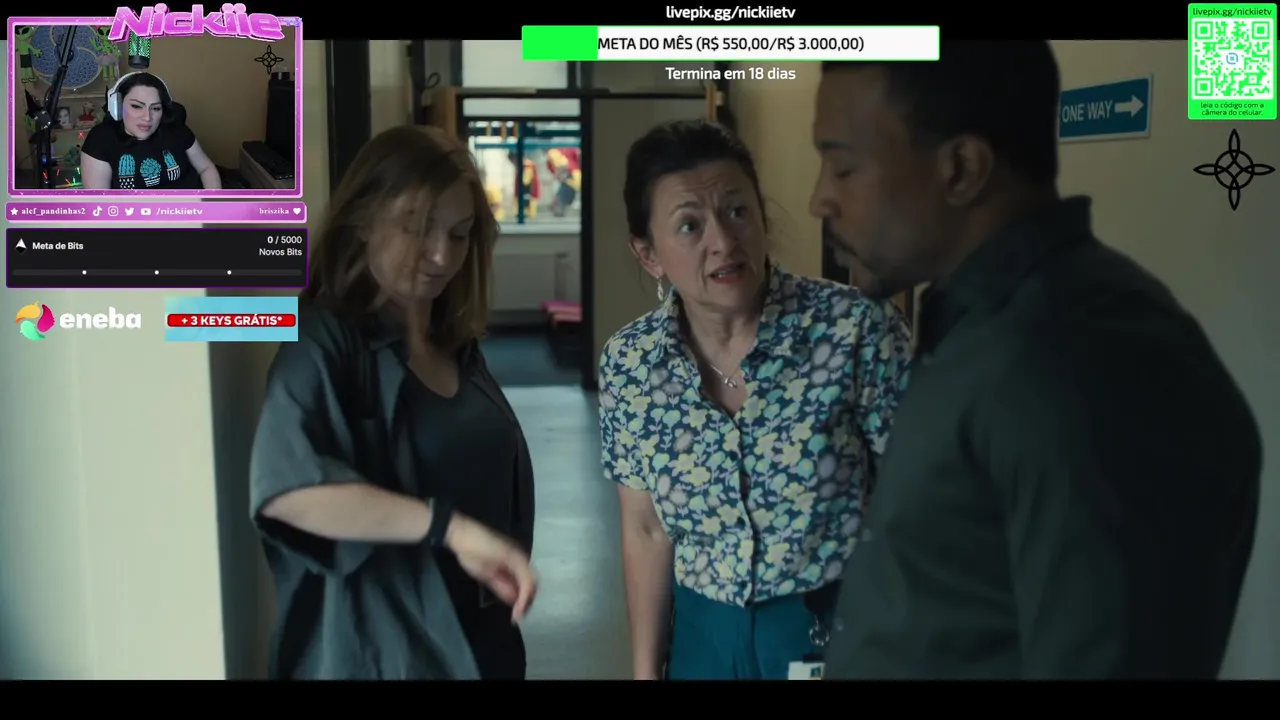The height and width of the screenshot is (720, 1280).
Task: Click the green filled portion of the monthly goal
Action: point(560,43)
